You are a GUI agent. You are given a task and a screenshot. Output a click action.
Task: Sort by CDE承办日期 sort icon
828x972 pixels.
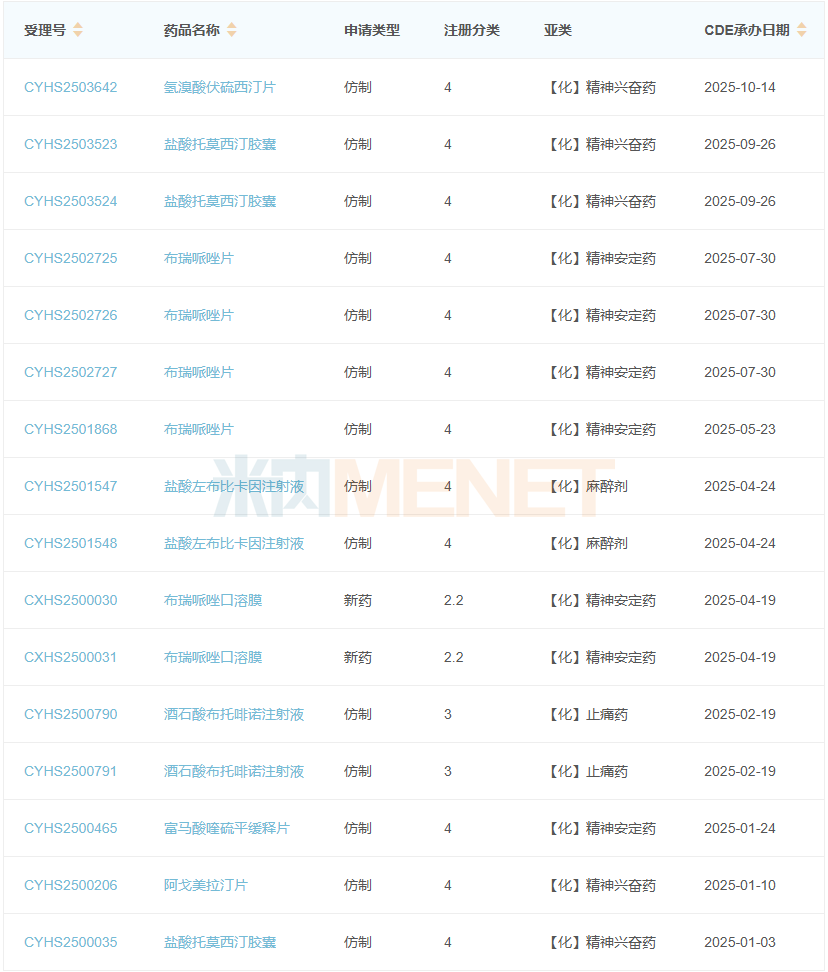pos(801,30)
